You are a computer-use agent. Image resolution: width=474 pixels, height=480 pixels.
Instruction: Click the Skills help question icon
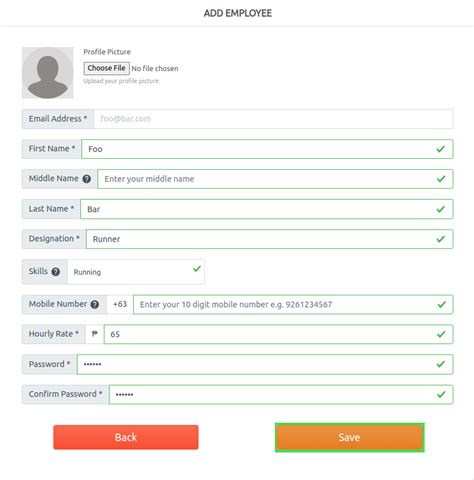(x=56, y=272)
